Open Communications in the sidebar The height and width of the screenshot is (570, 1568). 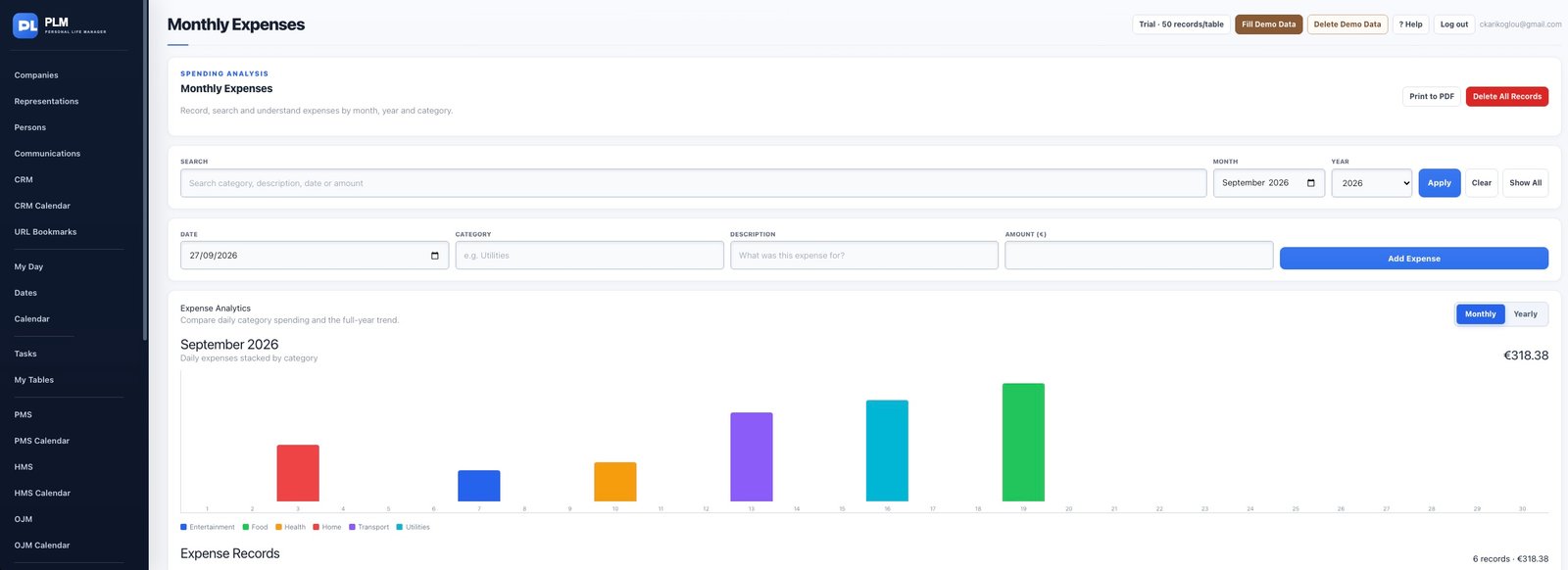pyautogui.click(x=47, y=154)
